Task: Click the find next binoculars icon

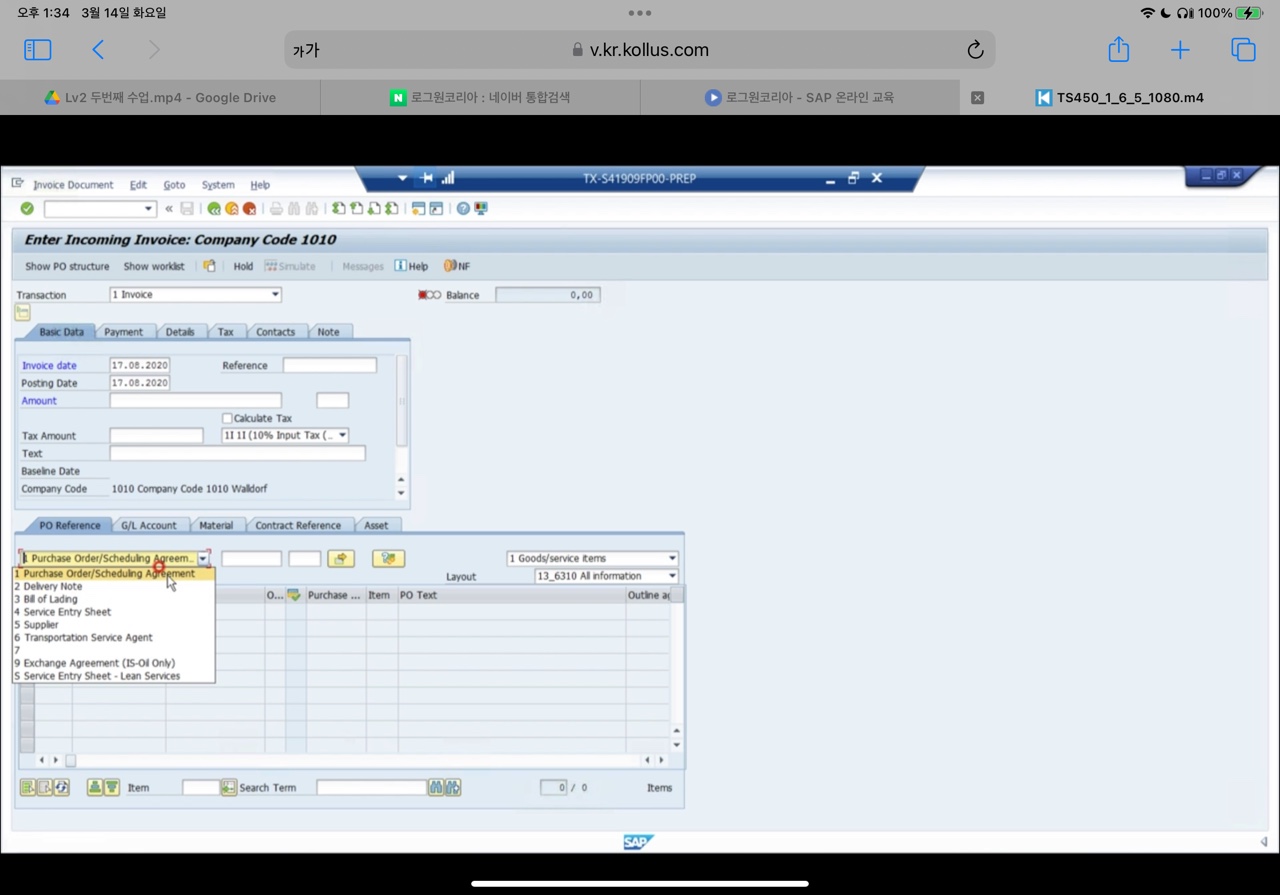Action: [453, 788]
